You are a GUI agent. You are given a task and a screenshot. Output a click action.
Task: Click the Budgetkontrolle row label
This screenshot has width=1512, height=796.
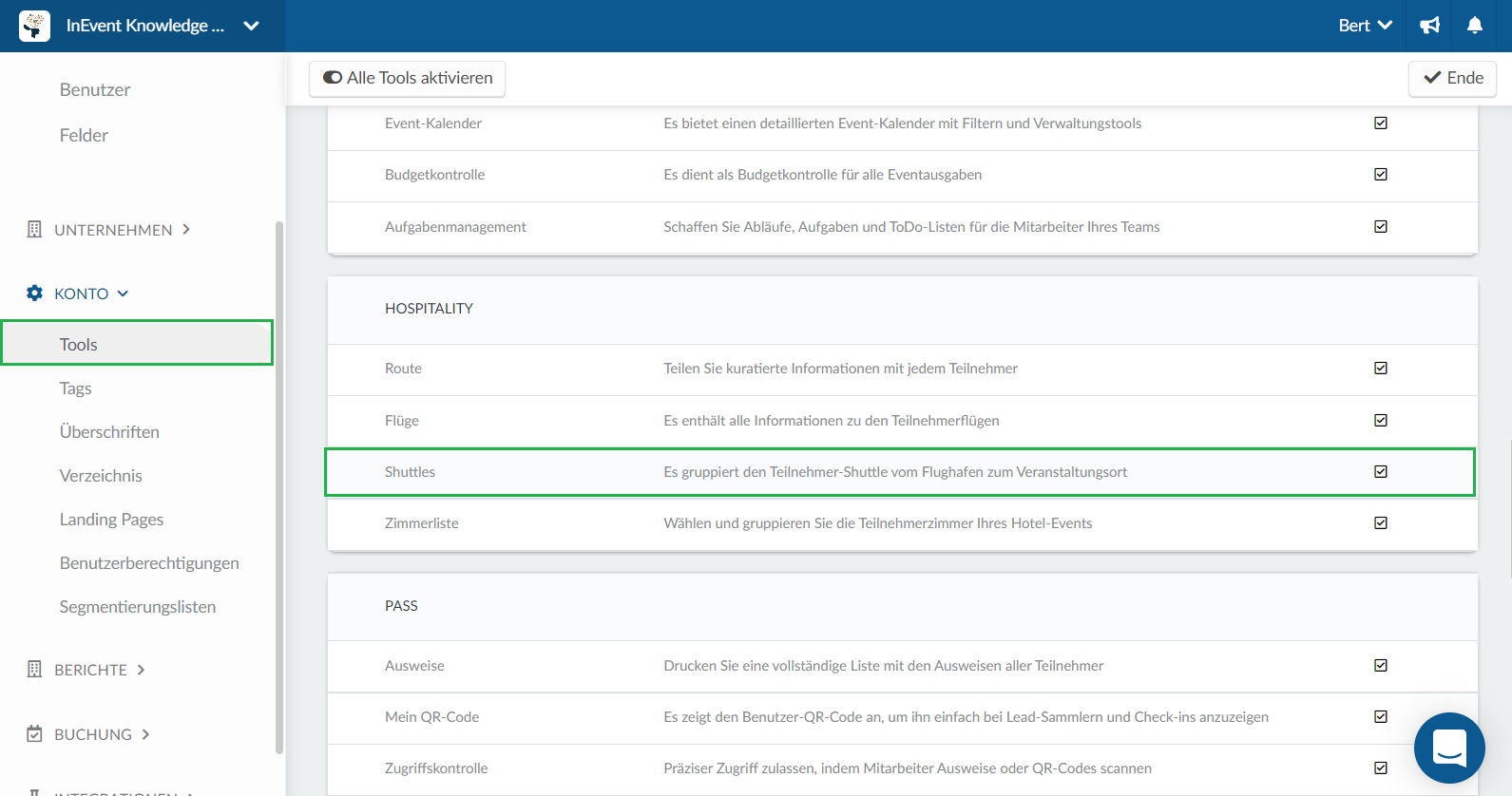(434, 174)
